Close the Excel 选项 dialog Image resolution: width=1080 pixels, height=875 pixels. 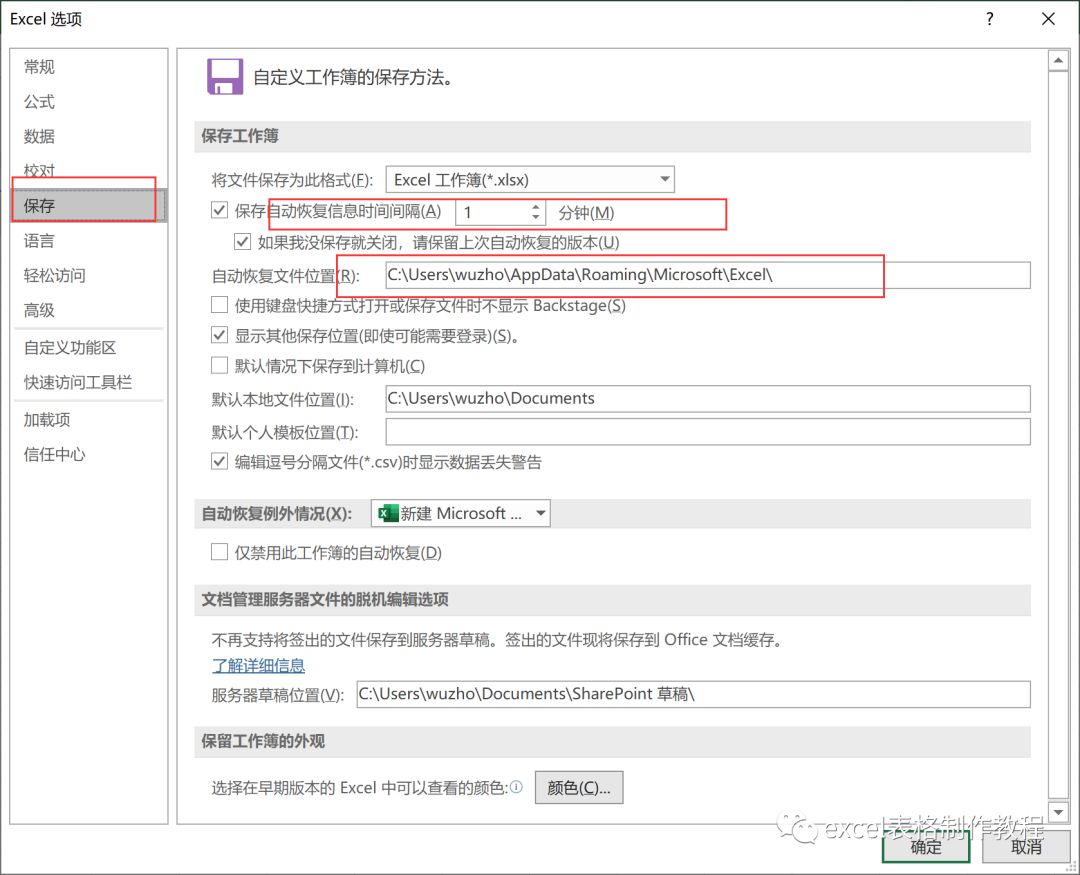coord(1048,19)
